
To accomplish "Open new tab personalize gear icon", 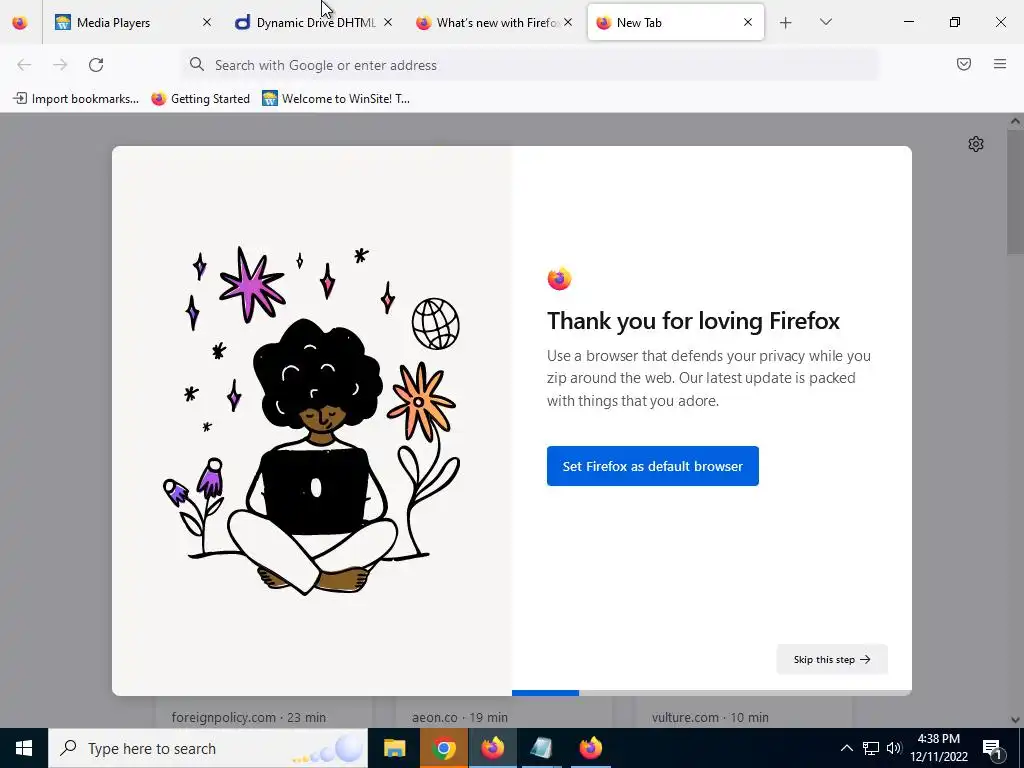I will tap(976, 144).
